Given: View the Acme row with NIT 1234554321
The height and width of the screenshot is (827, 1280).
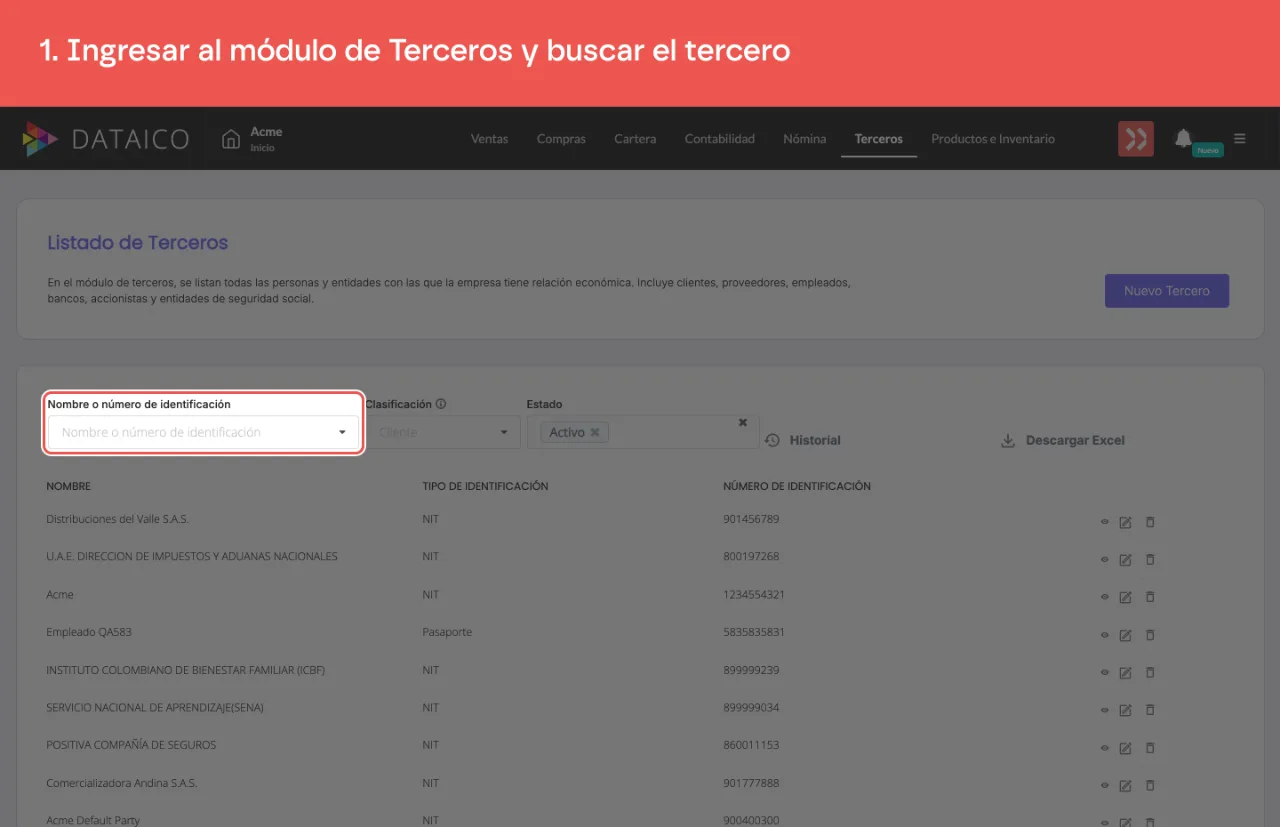Looking at the screenshot, I should pos(1105,597).
